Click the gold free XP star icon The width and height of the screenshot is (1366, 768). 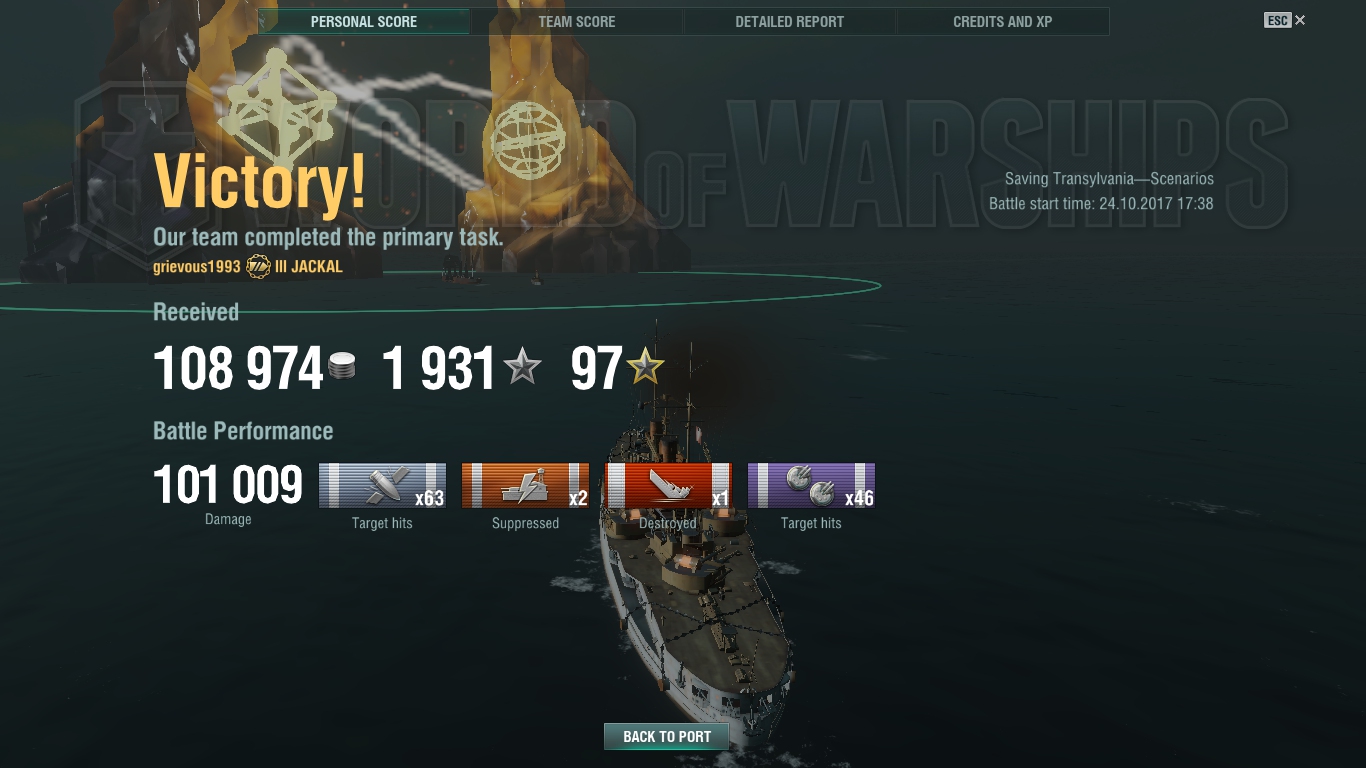645,367
